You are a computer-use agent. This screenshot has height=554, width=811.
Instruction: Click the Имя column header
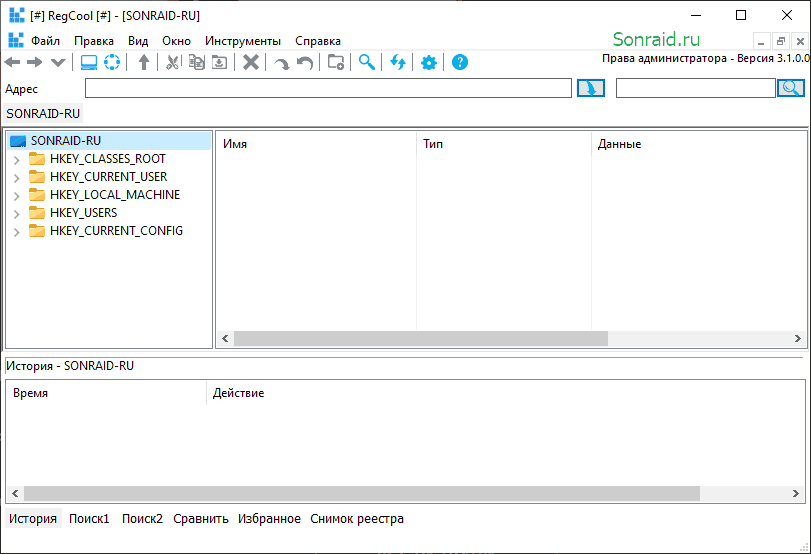[316, 144]
